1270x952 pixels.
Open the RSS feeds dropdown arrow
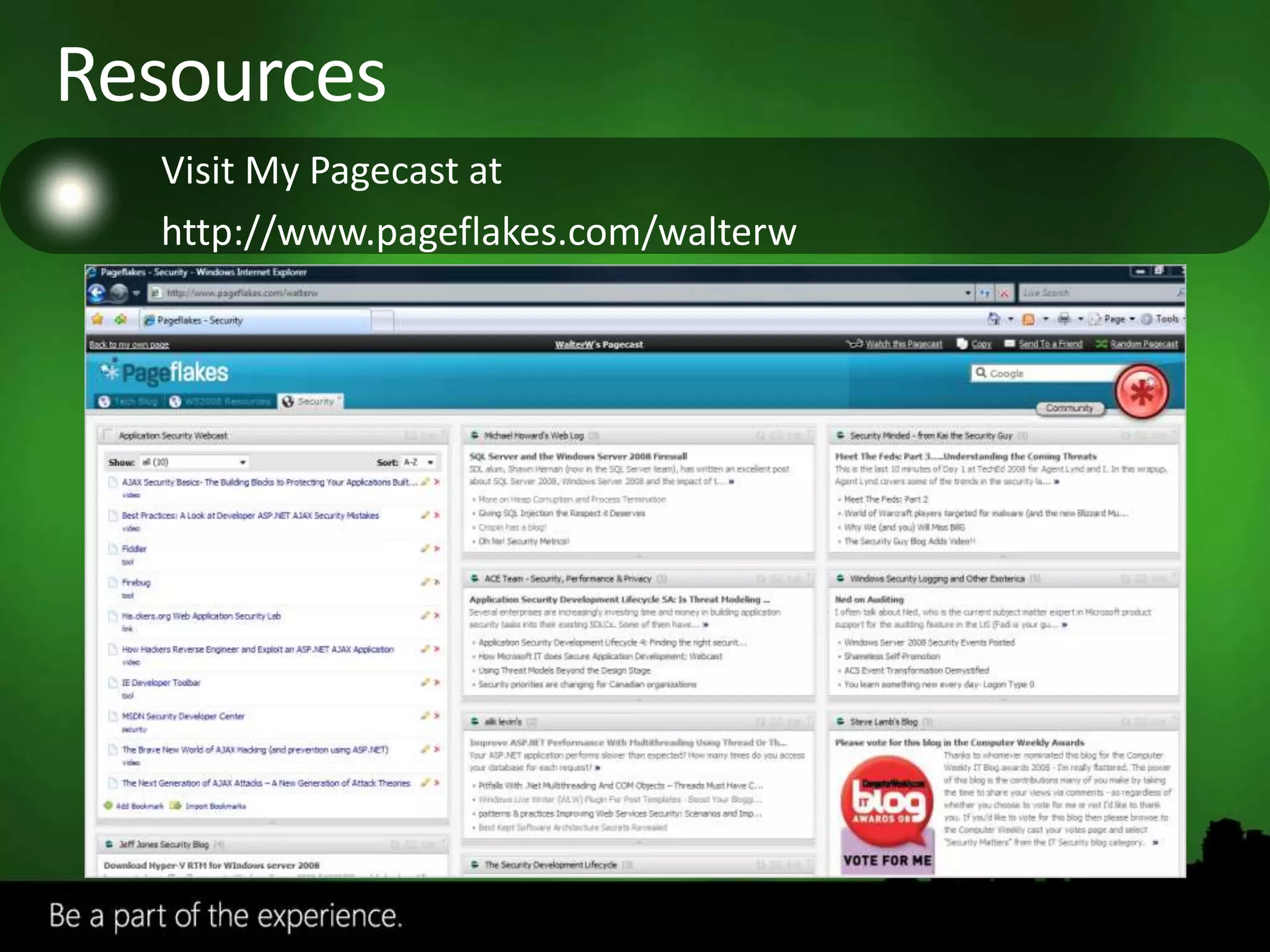pyautogui.click(x=1046, y=319)
